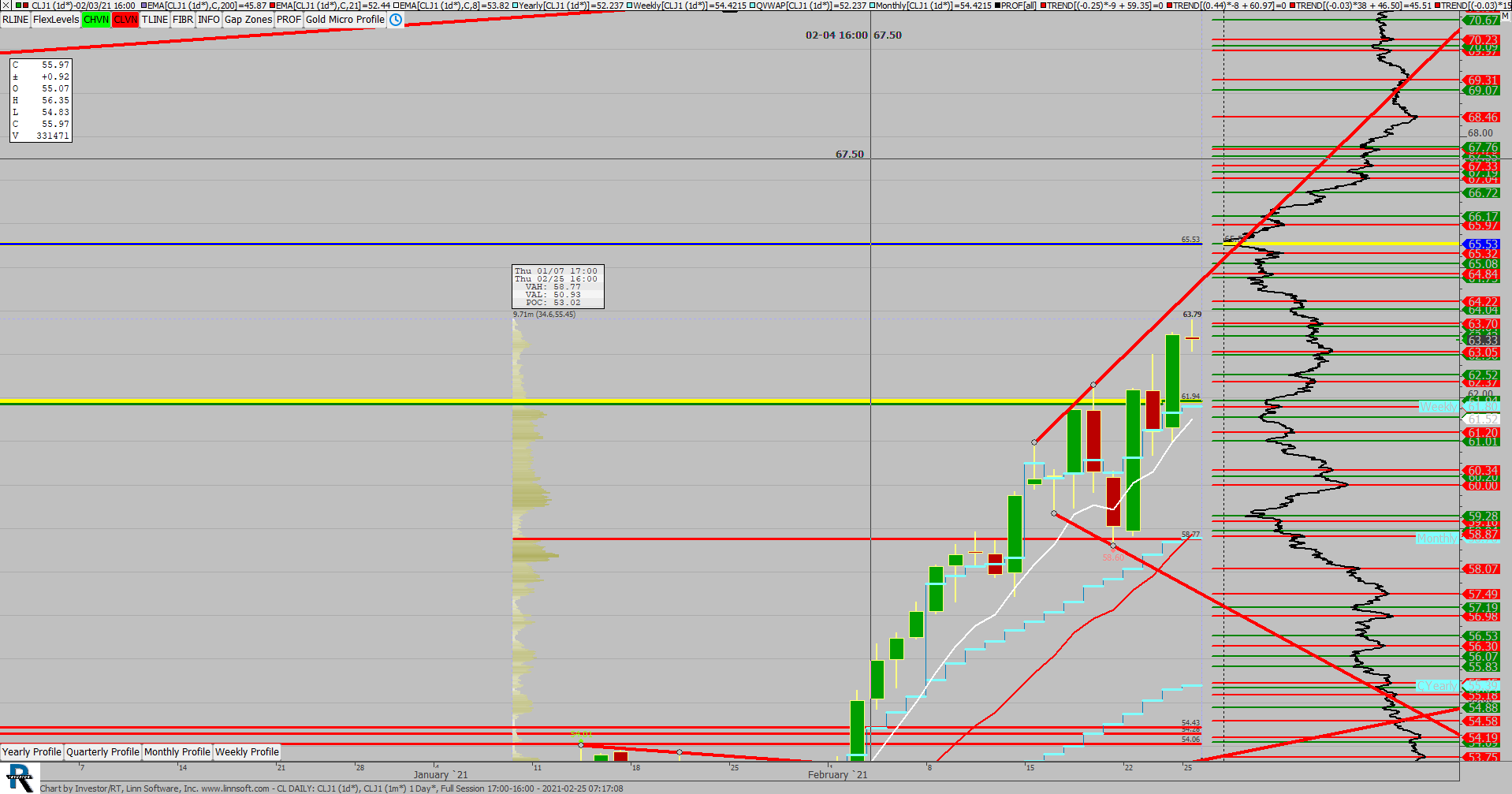The image size is (1512, 794).
Task: Click the profile VAH/VAL/POC info box
Action: click(558, 286)
